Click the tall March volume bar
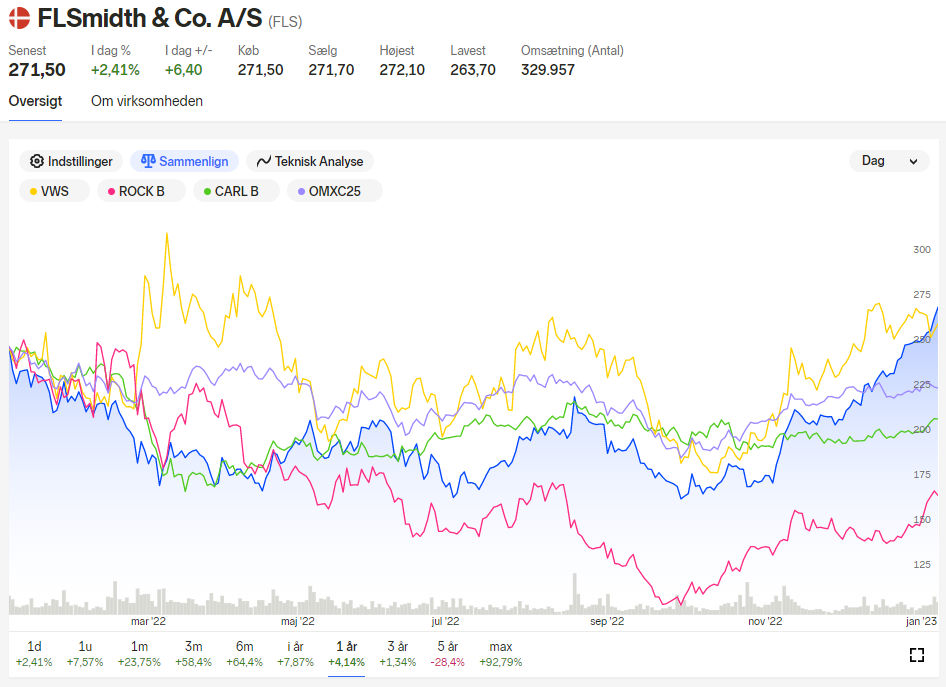 (x=115, y=598)
